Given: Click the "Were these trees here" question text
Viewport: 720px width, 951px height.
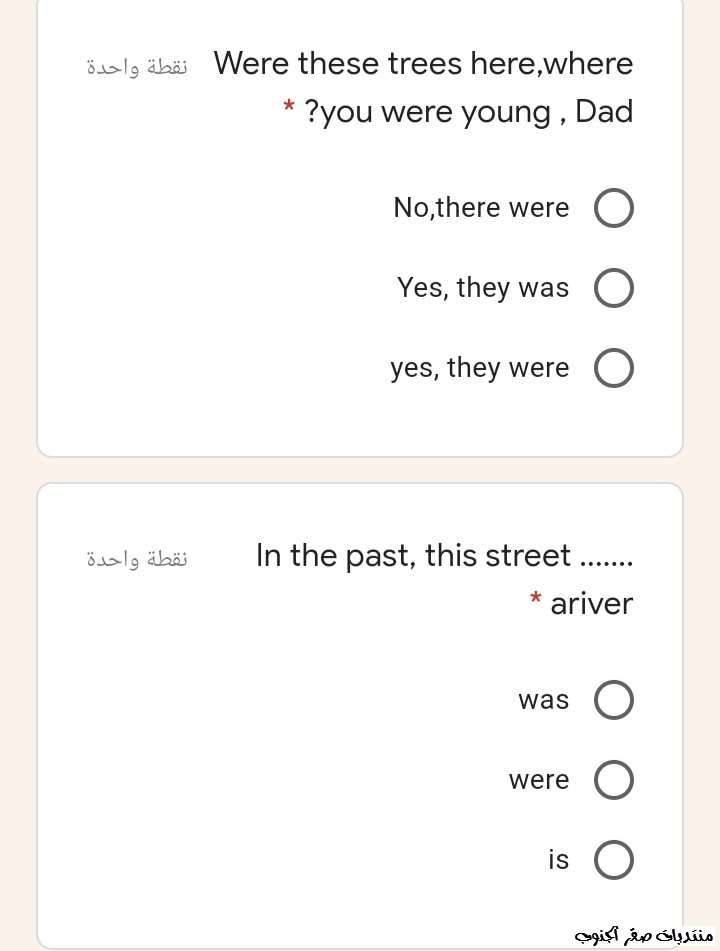Looking at the screenshot, I should coord(423,64).
